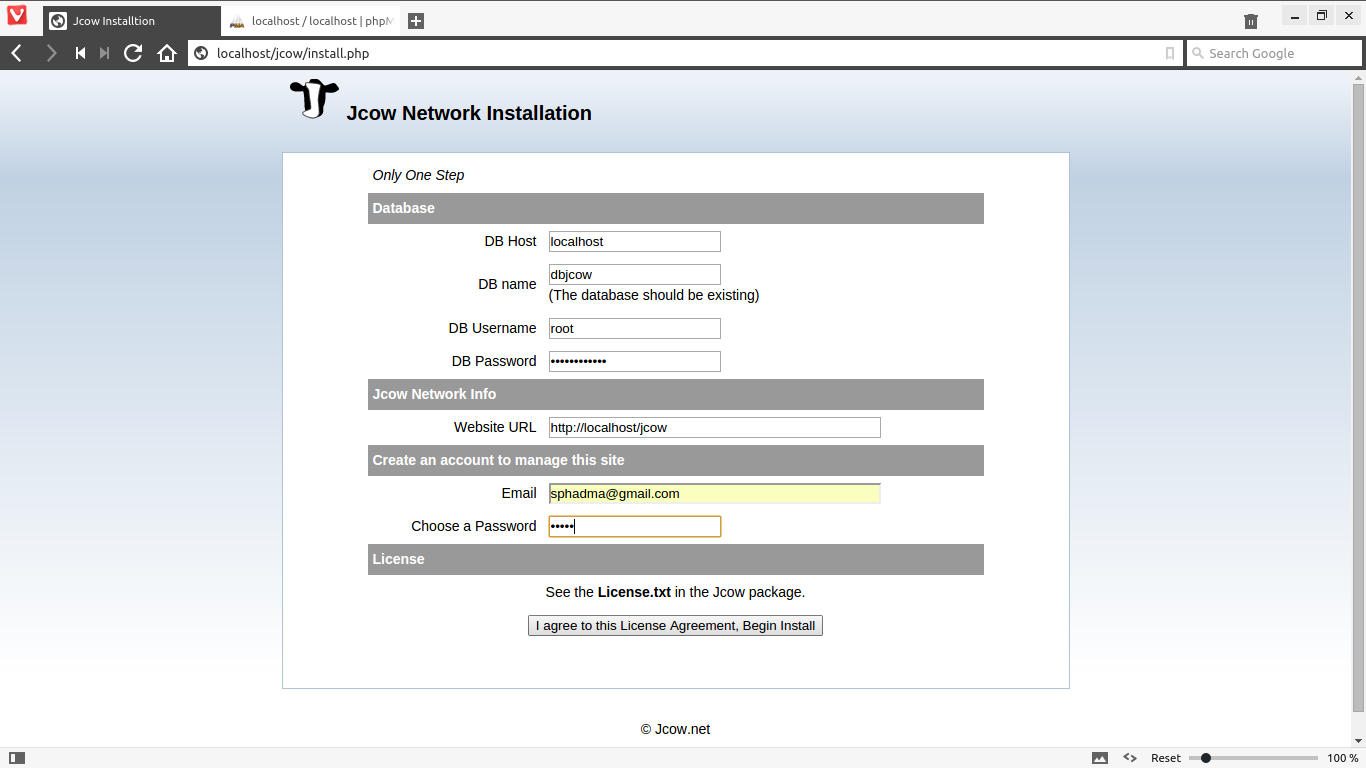Toggle the side panel in status bar
Screen dimensions: 1366x768
[x=16, y=758]
